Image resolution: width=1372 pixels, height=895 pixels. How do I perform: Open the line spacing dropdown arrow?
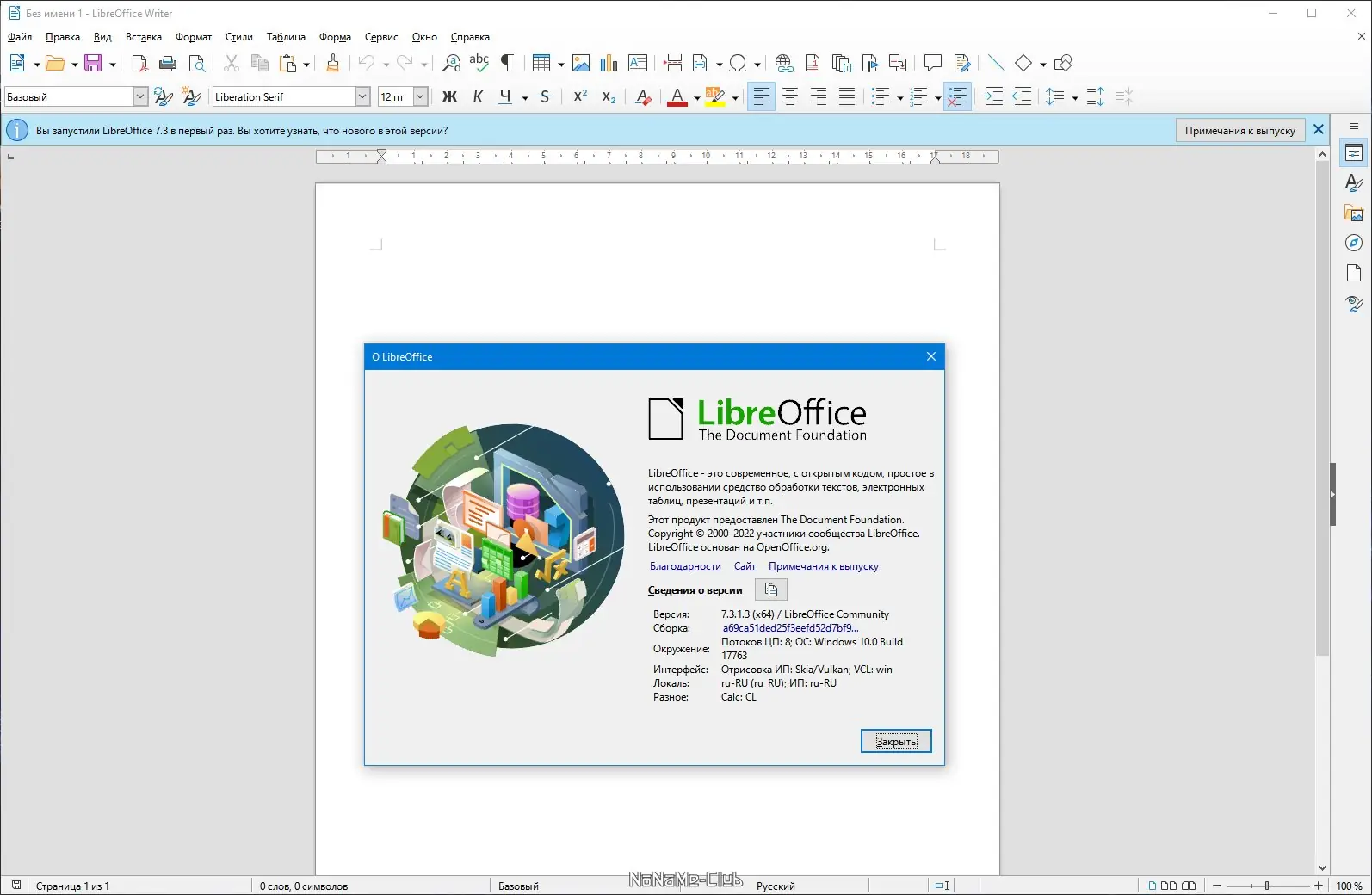(x=1075, y=98)
